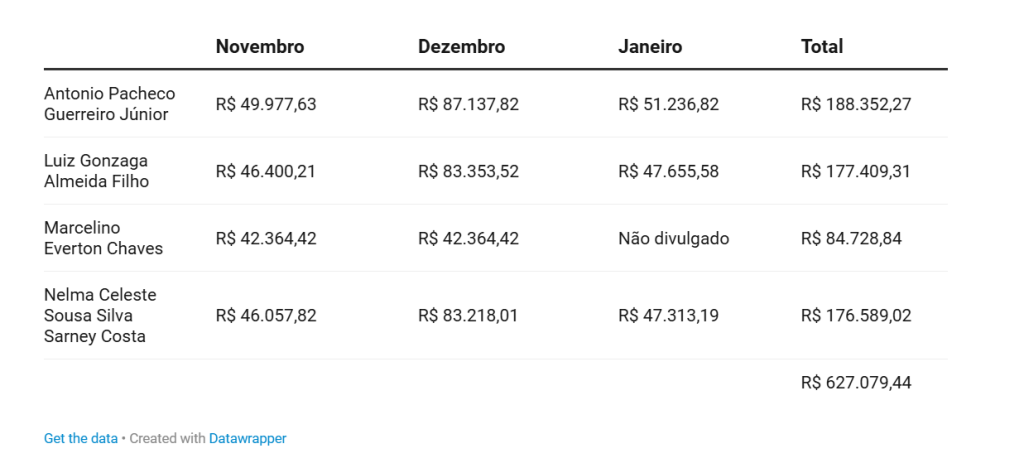Click the Dezembro value R$ 83.218,01

point(468,315)
